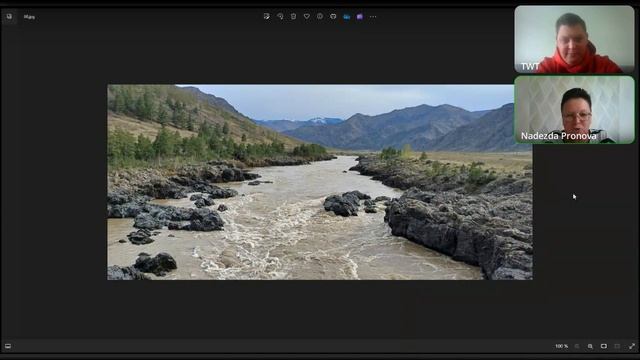Click the Nadezda Pronova name label
Screen dimensions: 640x360
(x=558, y=136)
